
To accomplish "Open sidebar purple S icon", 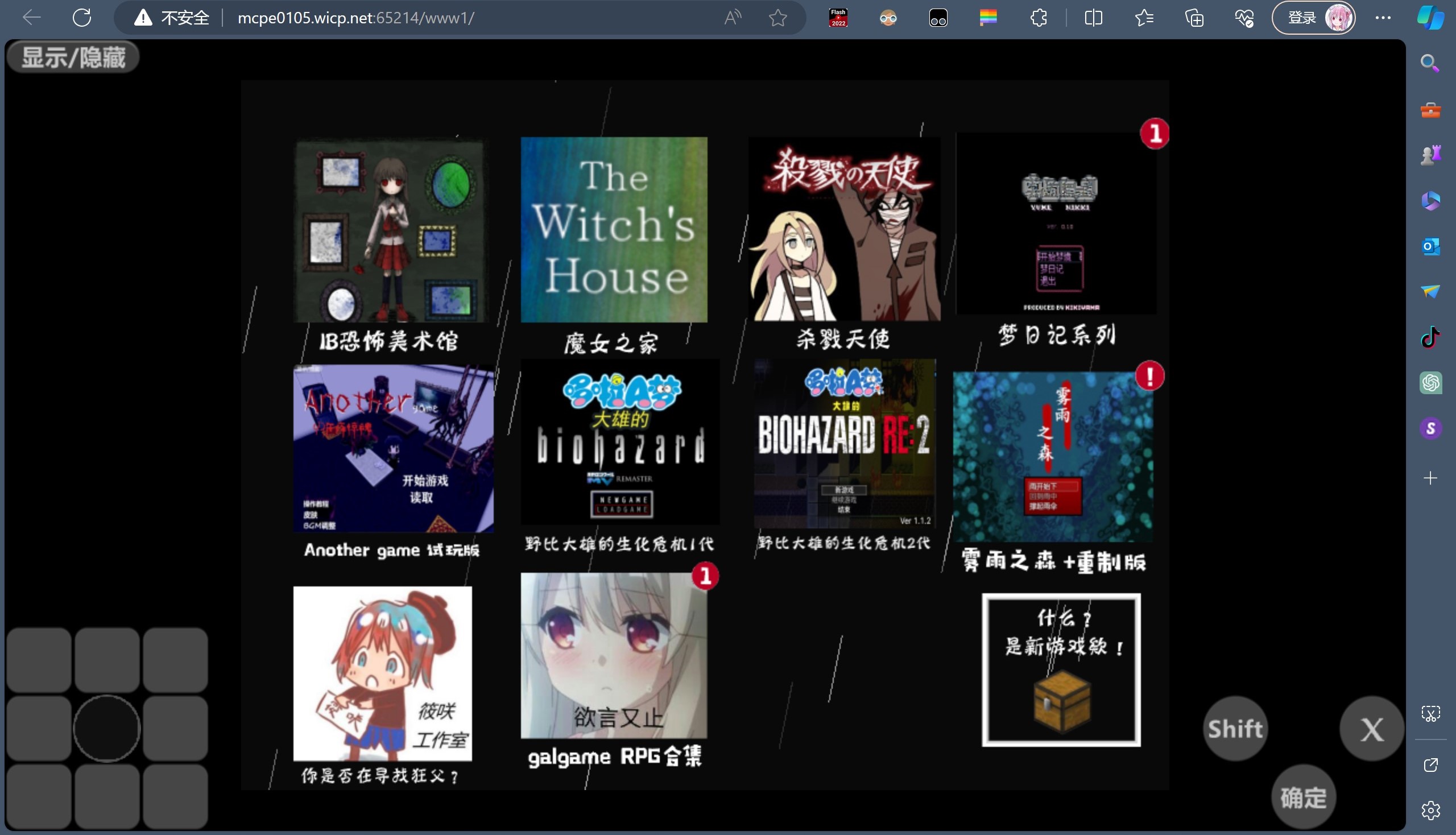I will [1430, 428].
